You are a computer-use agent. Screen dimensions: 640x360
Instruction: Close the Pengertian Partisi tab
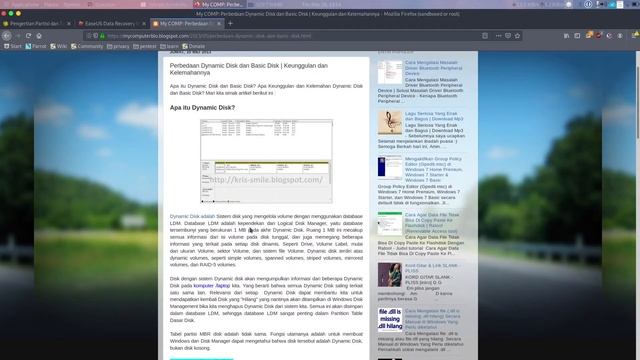click(69, 24)
